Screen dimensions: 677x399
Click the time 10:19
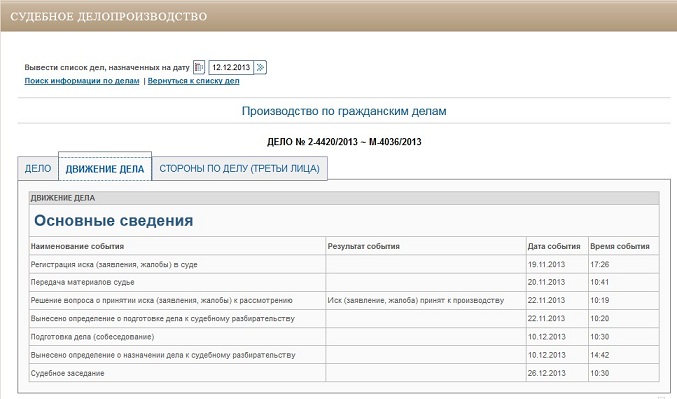pyautogui.click(x=600, y=300)
